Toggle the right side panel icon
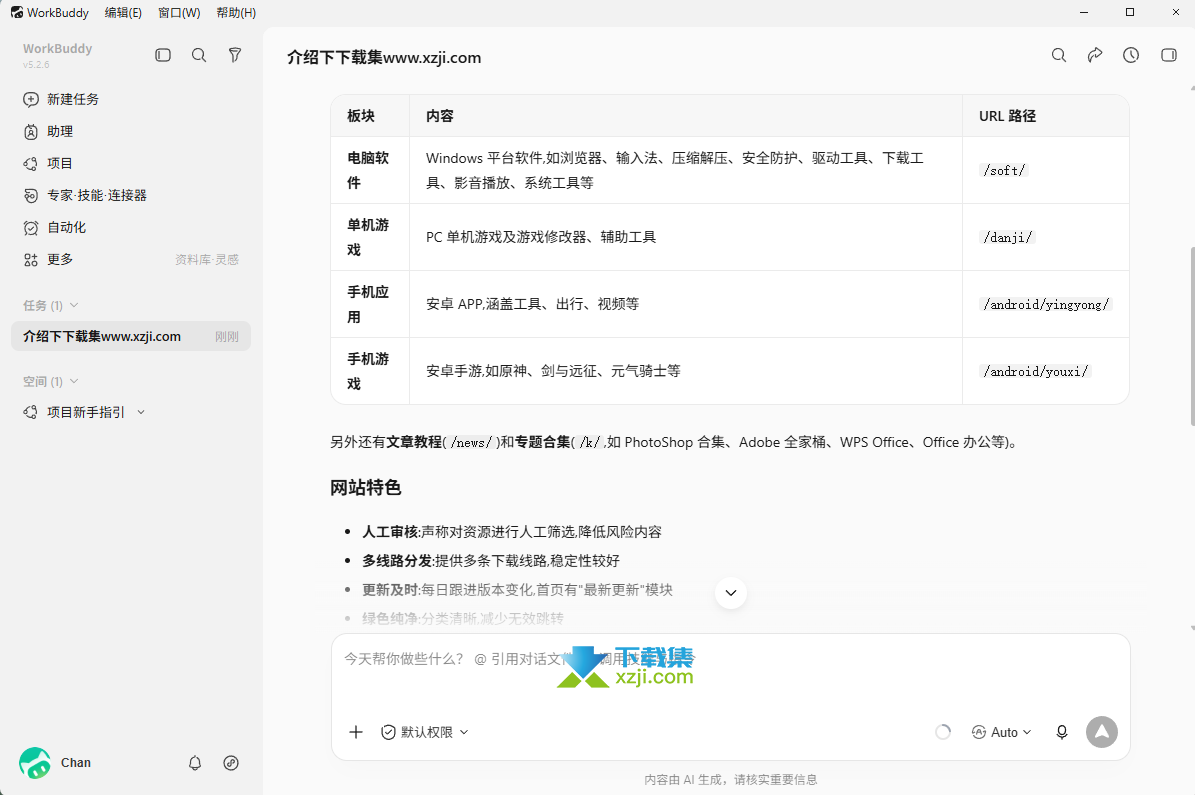 pos(1168,55)
